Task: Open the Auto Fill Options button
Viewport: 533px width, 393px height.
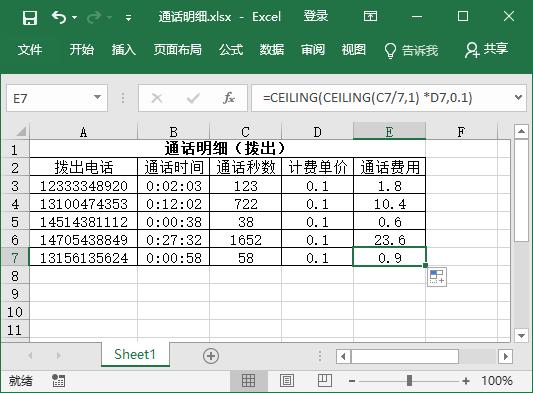Action: tap(437, 277)
